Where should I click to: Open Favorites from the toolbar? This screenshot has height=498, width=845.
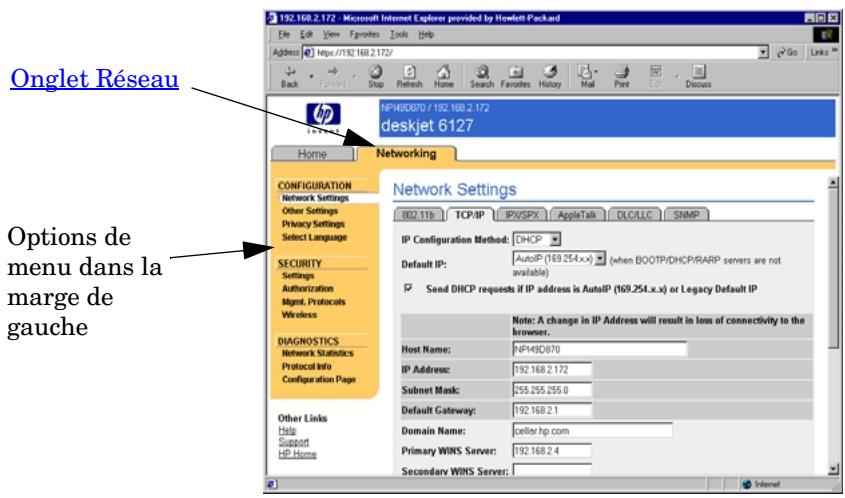click(x=516, y=77)
